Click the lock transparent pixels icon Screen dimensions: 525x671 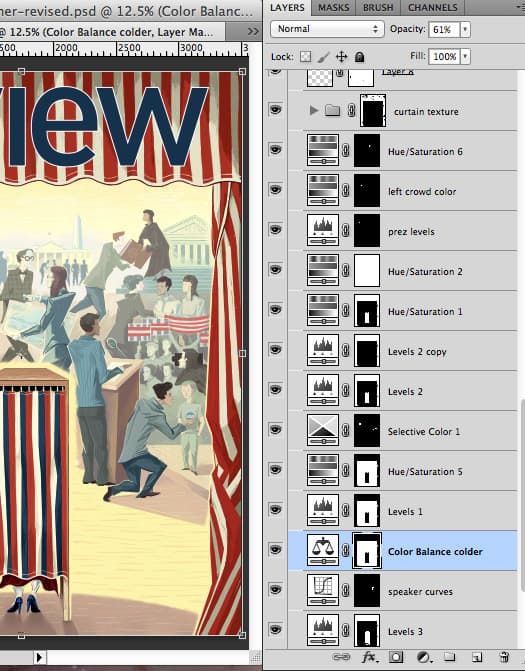pyautogui.click(x=306, y=56)
